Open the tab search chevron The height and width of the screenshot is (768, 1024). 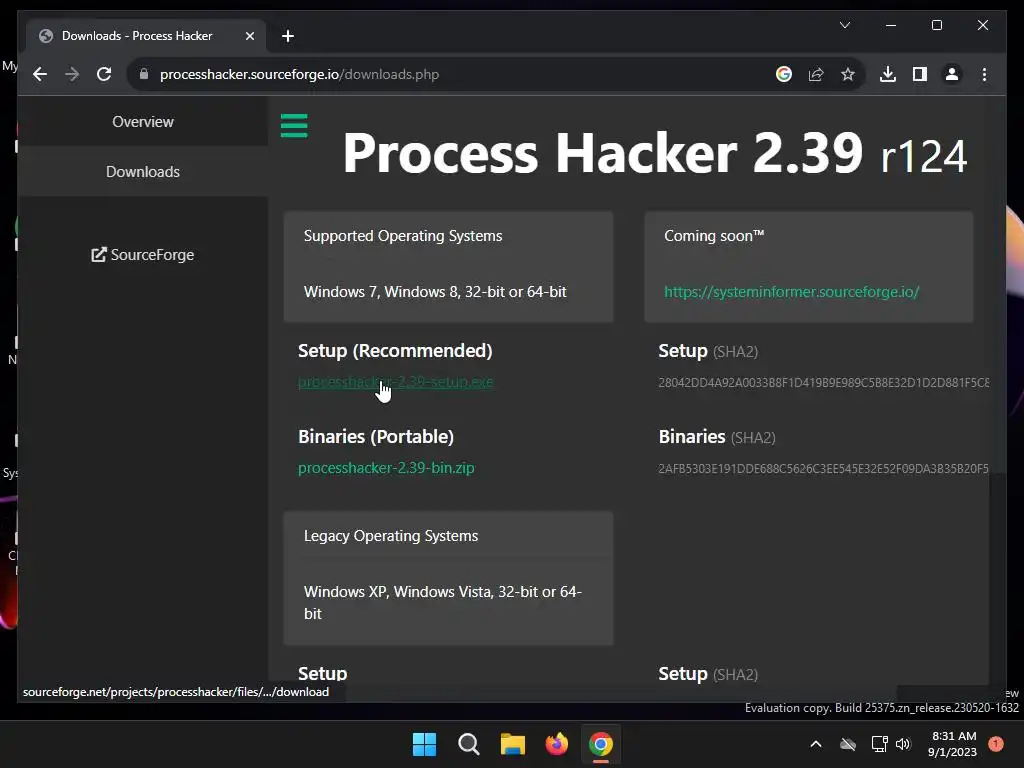pyautogui.click(x=845, y=25)
